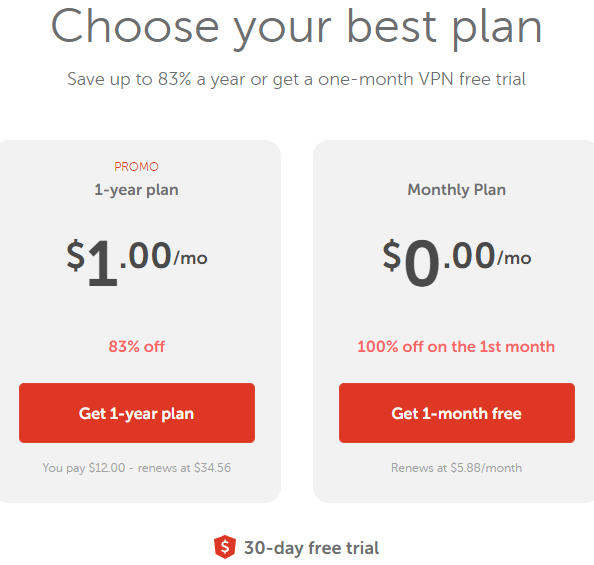Click the Save up to 83% subtitle
The image size is (594, 565).
point(296,79)
